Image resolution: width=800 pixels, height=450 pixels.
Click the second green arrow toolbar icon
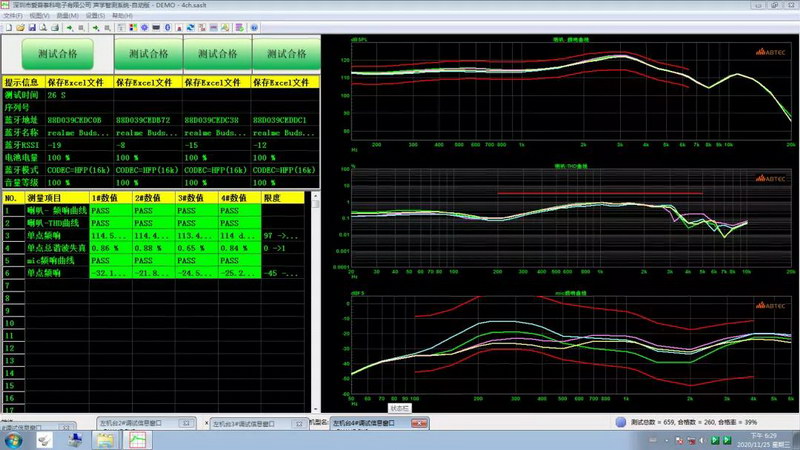pos(96,28)
